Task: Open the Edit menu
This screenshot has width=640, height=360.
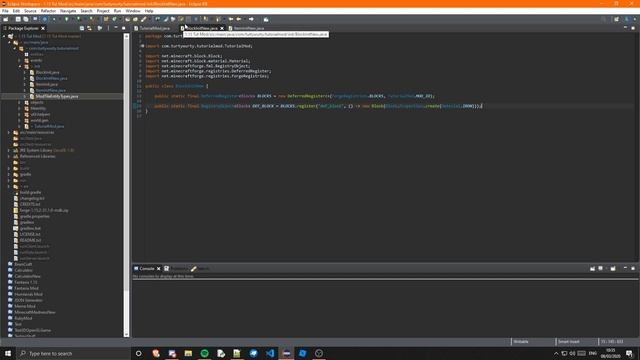Action: 16,11
